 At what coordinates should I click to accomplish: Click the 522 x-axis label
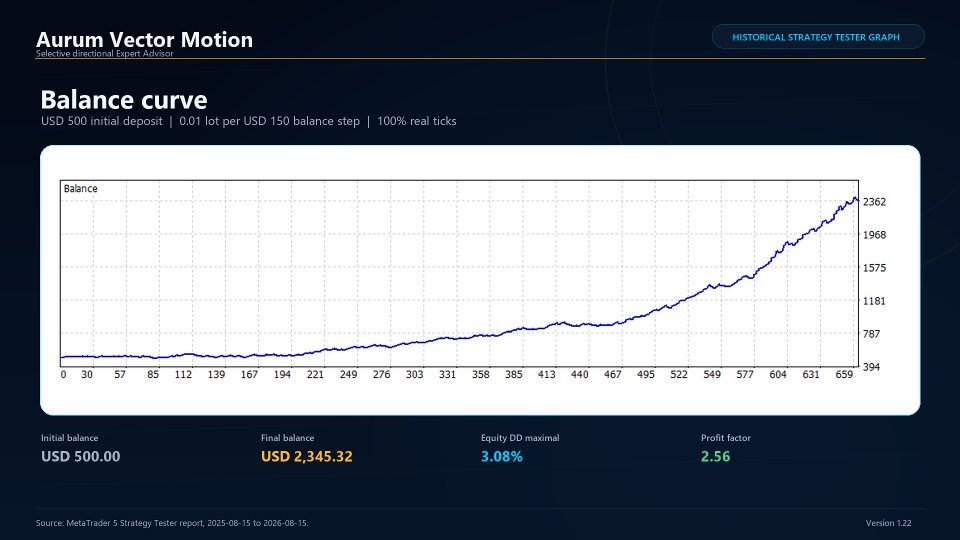679,375
